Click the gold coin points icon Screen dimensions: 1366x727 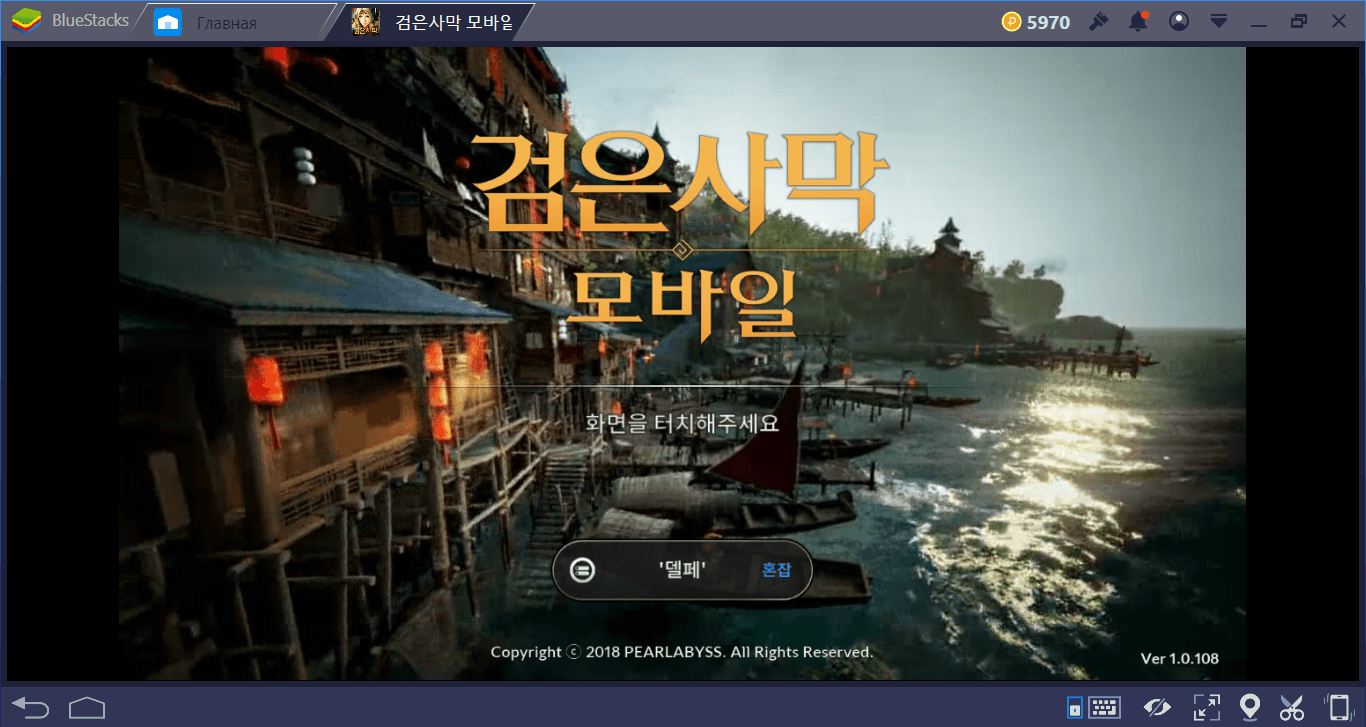point(1011,22)
